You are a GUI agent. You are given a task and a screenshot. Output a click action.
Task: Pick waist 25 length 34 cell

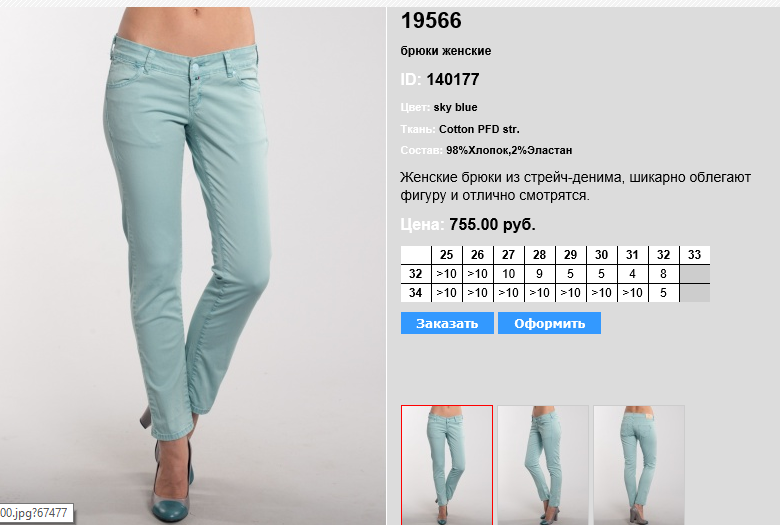point(447,293)
